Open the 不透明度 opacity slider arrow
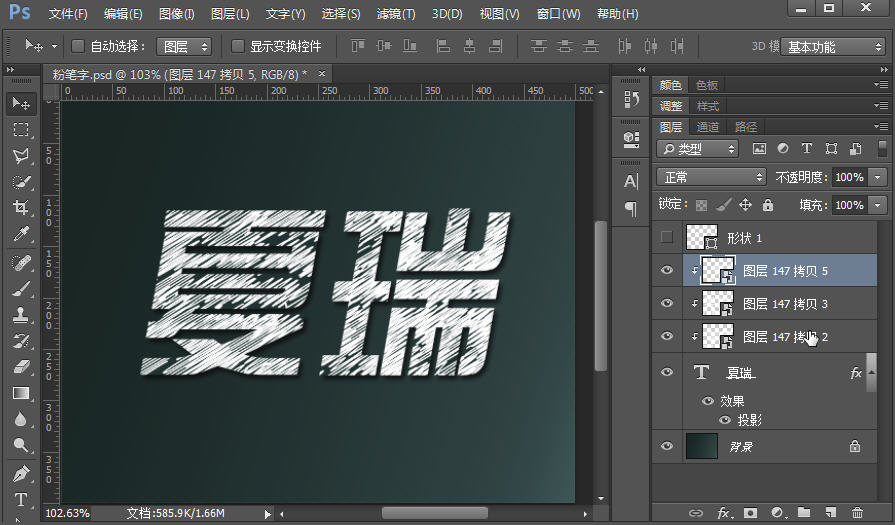Screen dimensions: 895x525 [878, 177]
